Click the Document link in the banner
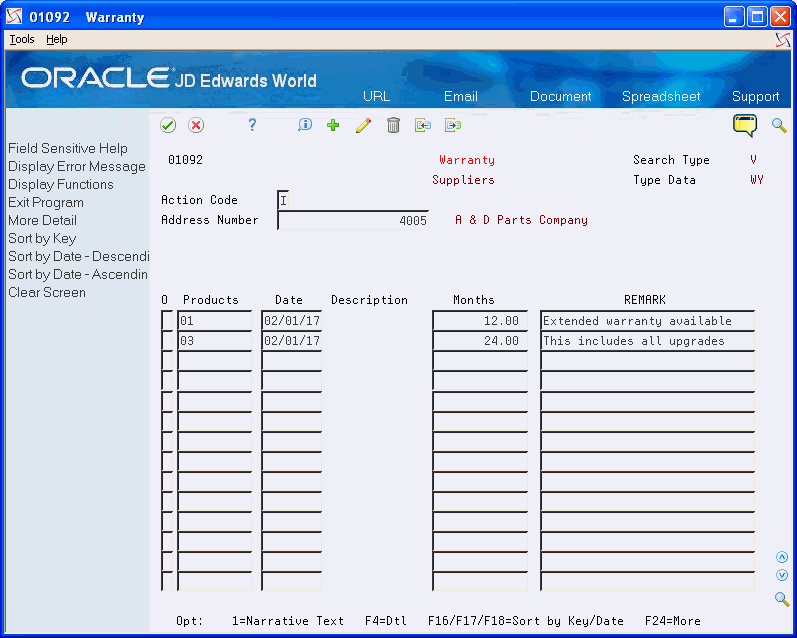The image size is (797, 638). tap(560, 96)
